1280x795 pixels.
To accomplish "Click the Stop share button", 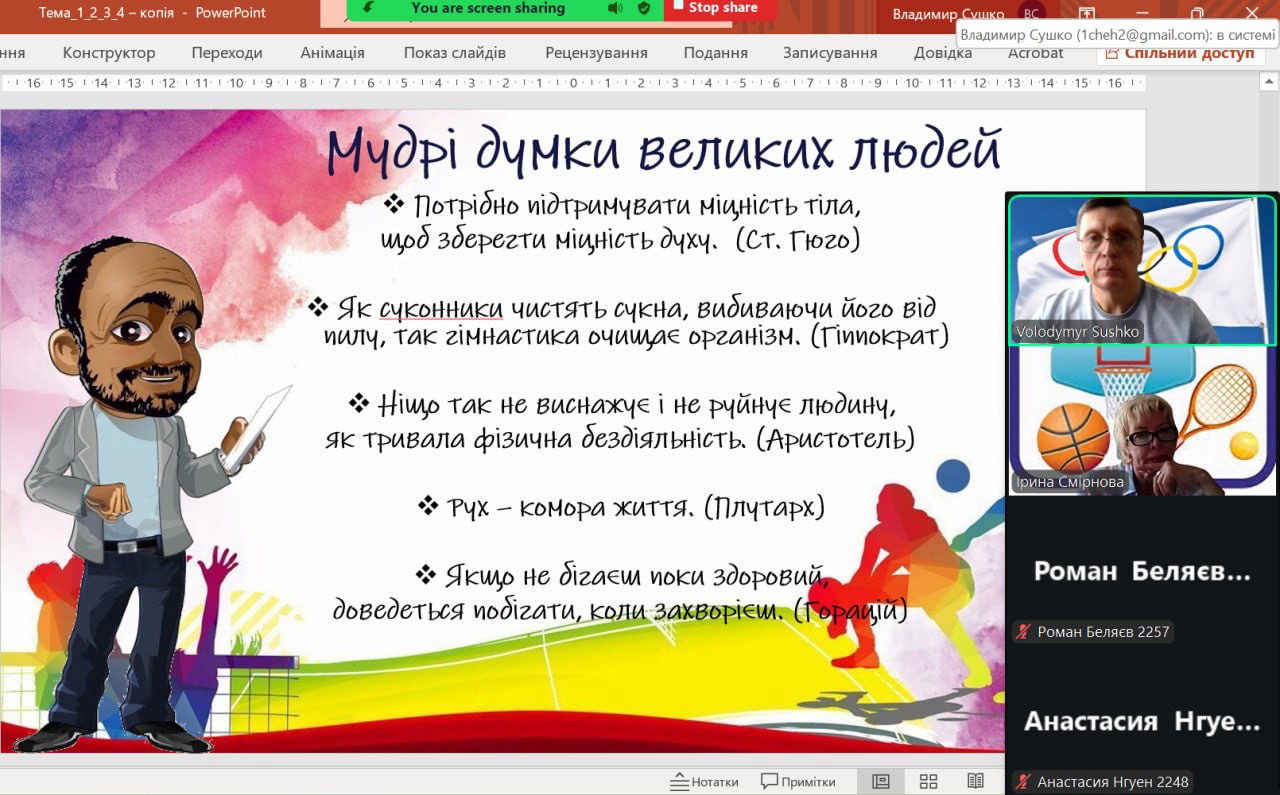I will point(714,8).
